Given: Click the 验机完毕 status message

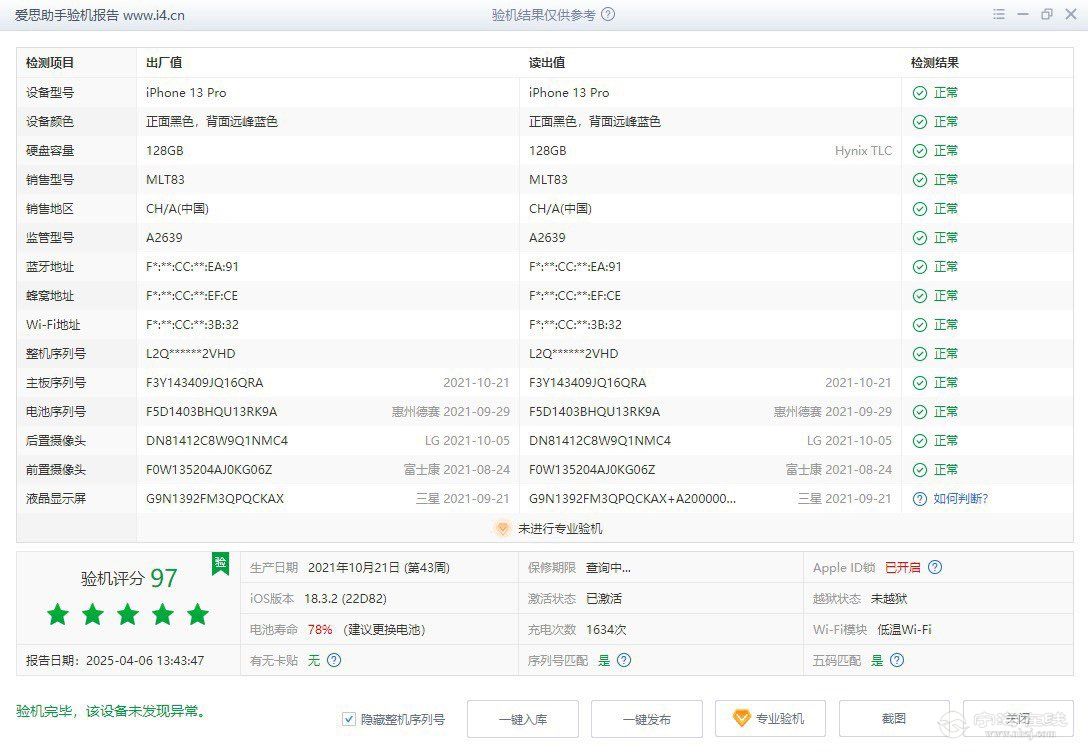Looking at the screenshot, I should tap(112, 711).
